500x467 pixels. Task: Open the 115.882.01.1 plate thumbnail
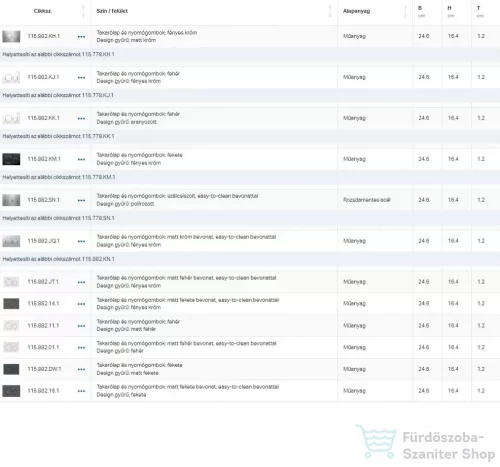11,347
